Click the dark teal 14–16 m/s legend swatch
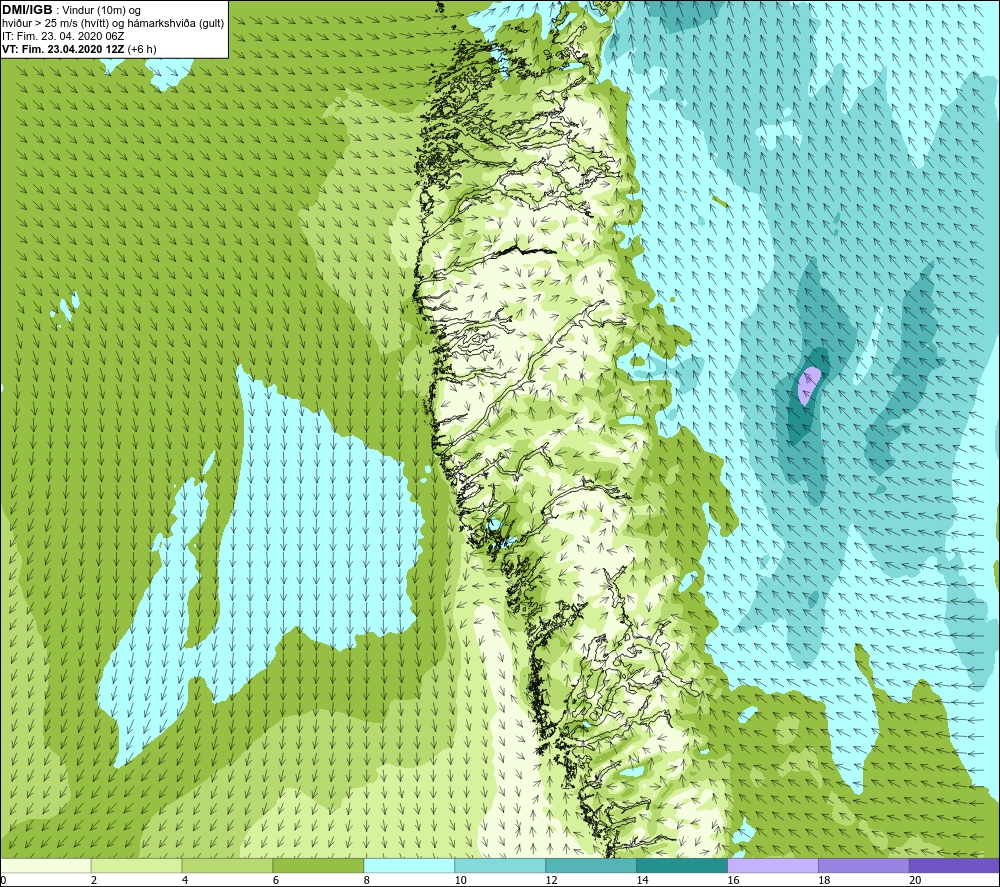This screenshot has width=1000, height=887. (682, 865)
